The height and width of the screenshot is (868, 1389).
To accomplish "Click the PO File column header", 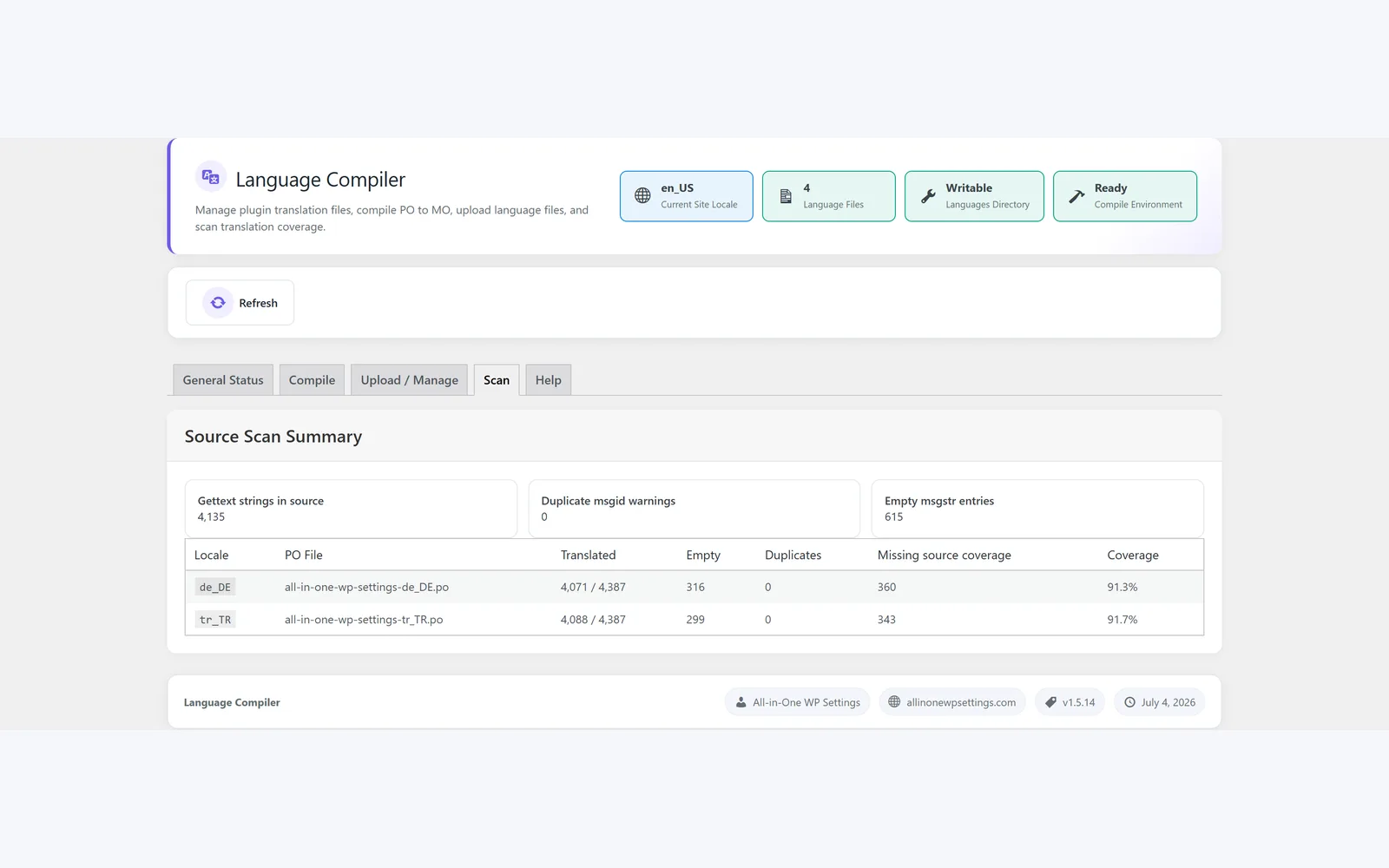I will pyautogui.click(x=304, y=555).
